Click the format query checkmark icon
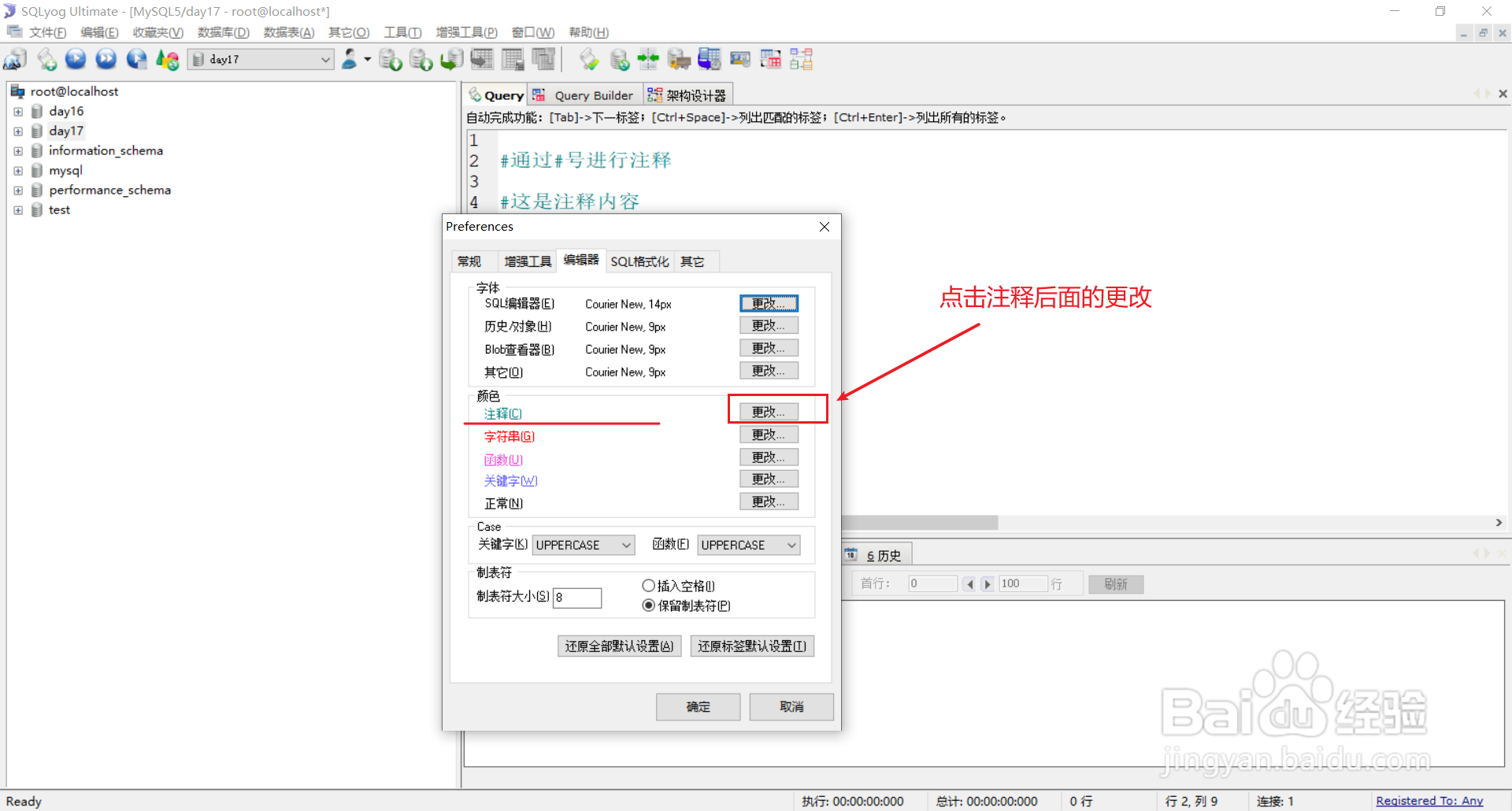 (588, 59)
